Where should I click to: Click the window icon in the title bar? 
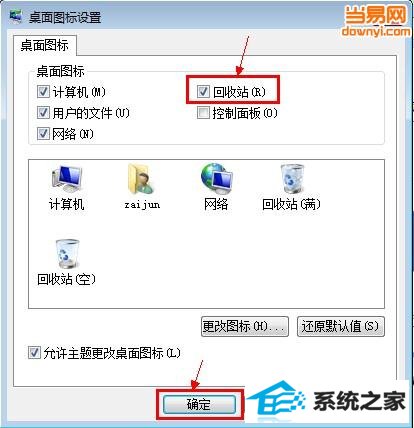(16, 16)
